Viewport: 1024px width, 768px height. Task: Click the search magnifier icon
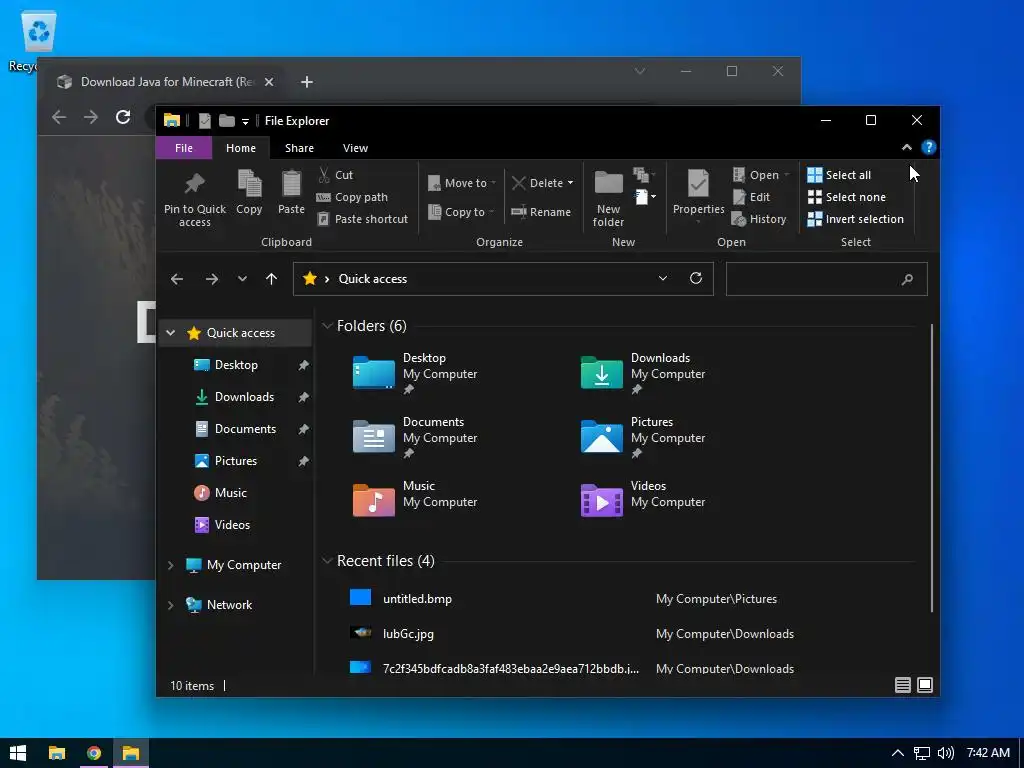pyautogui.click(x=907, y=280)
